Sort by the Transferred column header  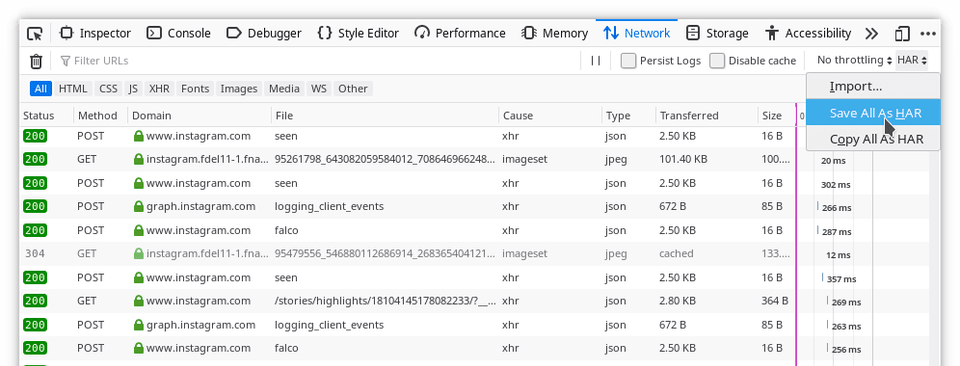coord(707,115)
